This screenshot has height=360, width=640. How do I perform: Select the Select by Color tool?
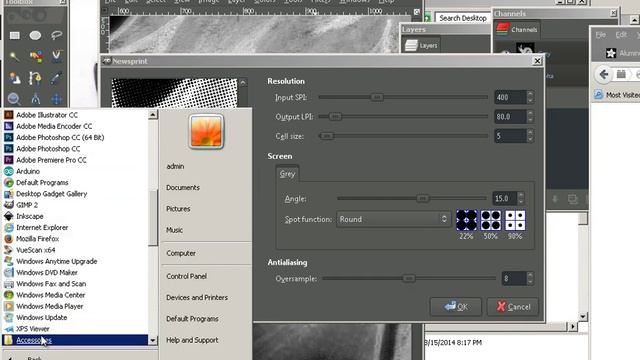click(x=36, y=56)
